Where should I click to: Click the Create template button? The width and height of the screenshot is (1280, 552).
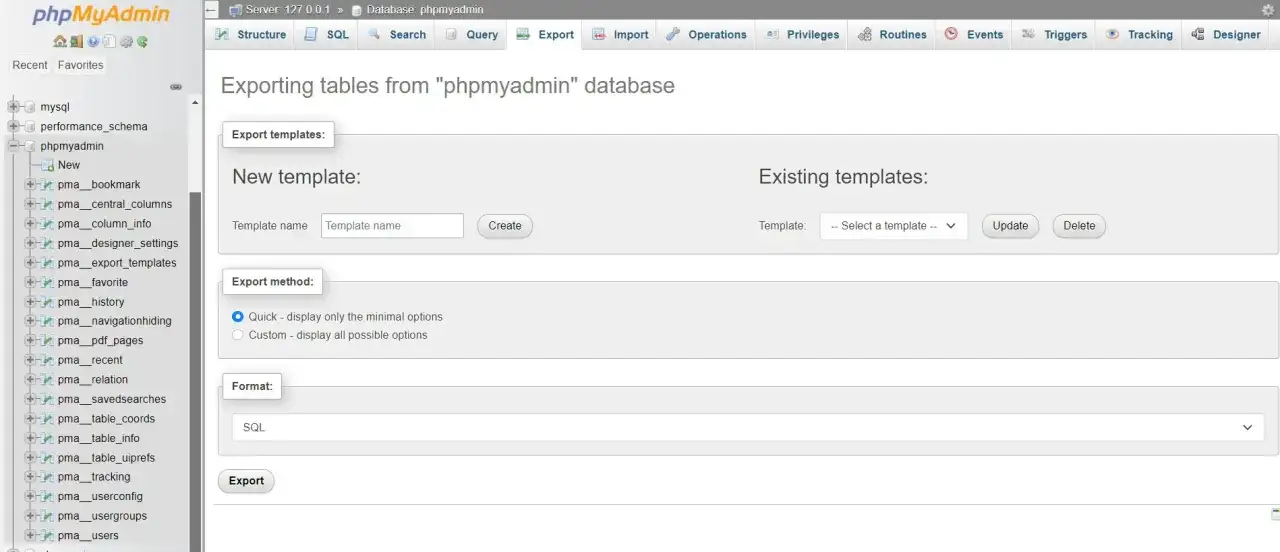[505, 226]
